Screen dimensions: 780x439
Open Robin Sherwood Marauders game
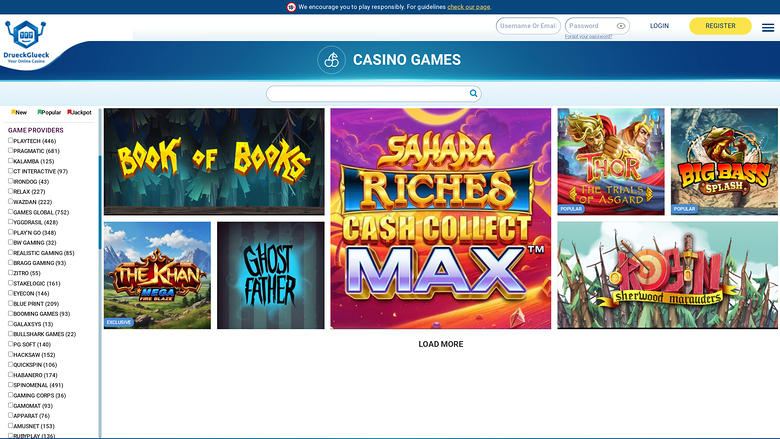click(668, 275)
